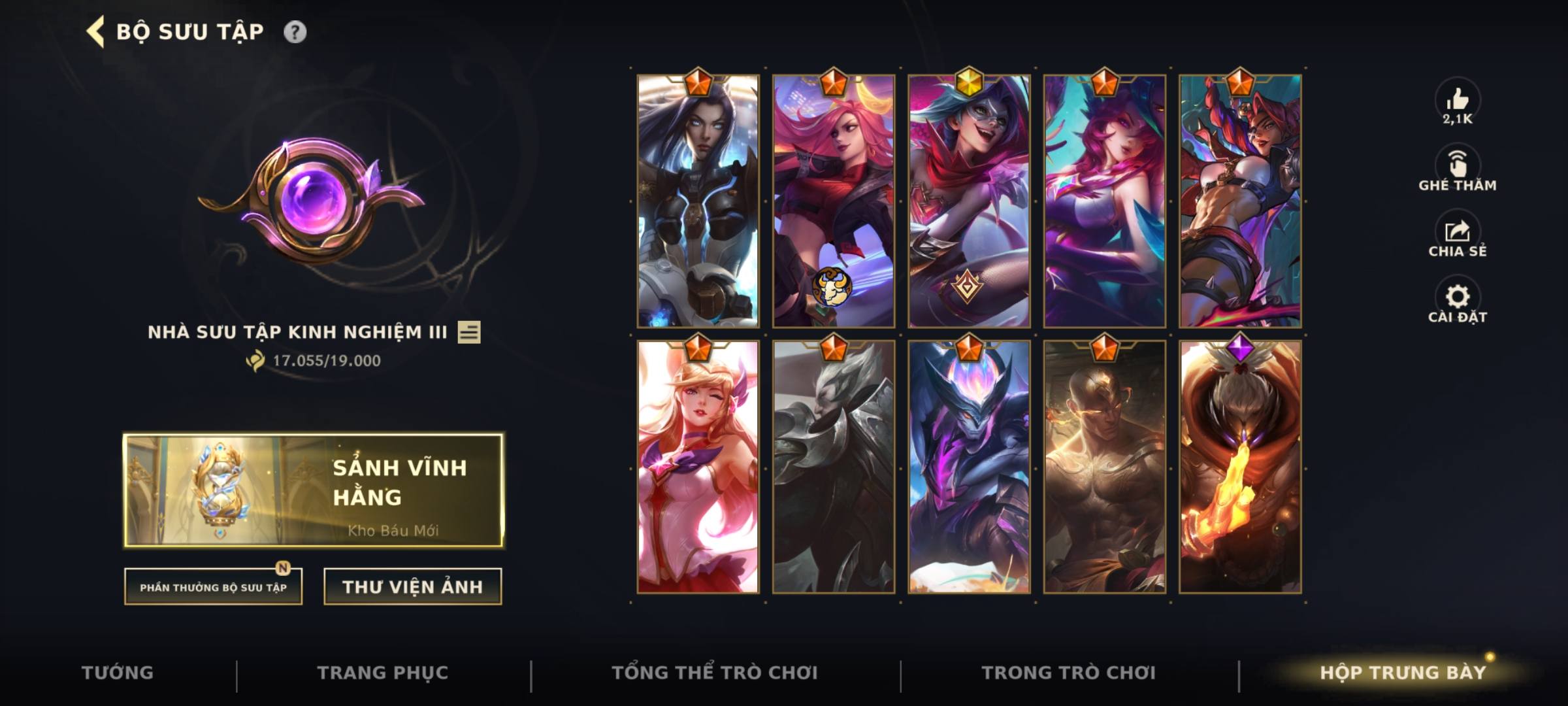Go back using the Bộ Sưu Tập arrow
The height and width of the screenshot is (706, 1568).
point(95,32)
